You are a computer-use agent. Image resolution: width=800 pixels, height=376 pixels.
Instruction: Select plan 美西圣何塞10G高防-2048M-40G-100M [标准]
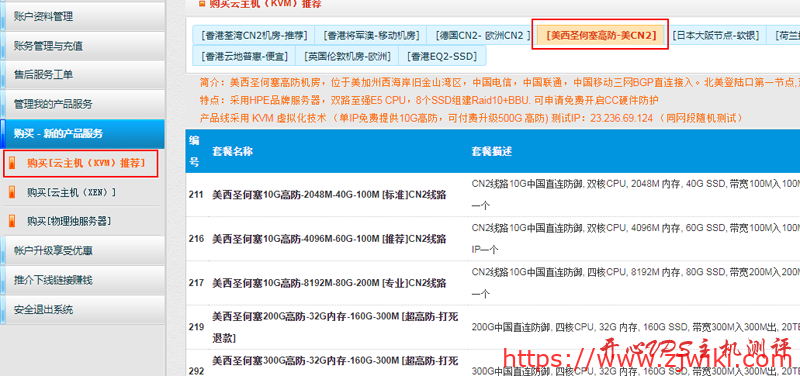(x=329, y=195)
